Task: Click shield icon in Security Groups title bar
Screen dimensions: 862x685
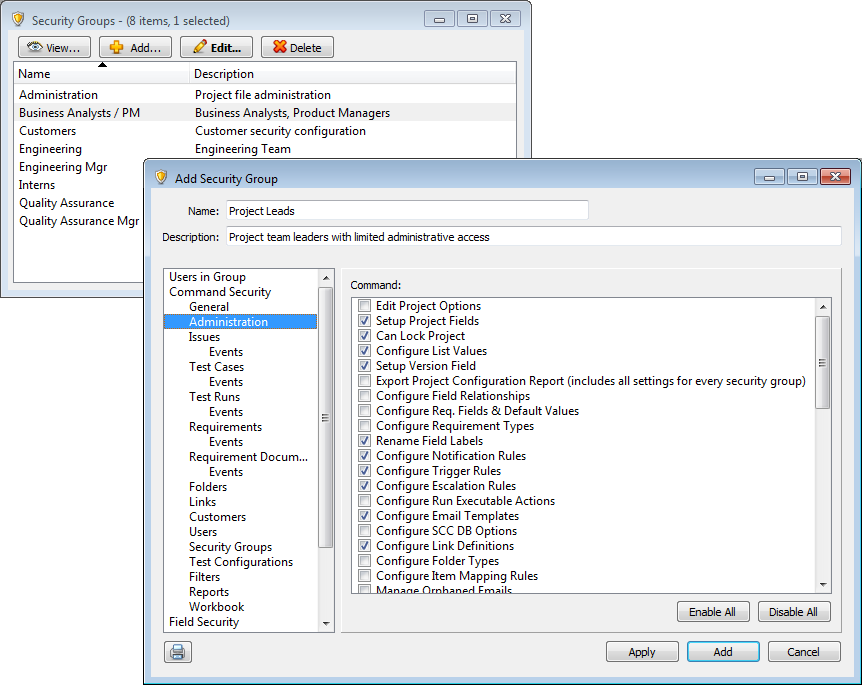Action: point(18,20)
